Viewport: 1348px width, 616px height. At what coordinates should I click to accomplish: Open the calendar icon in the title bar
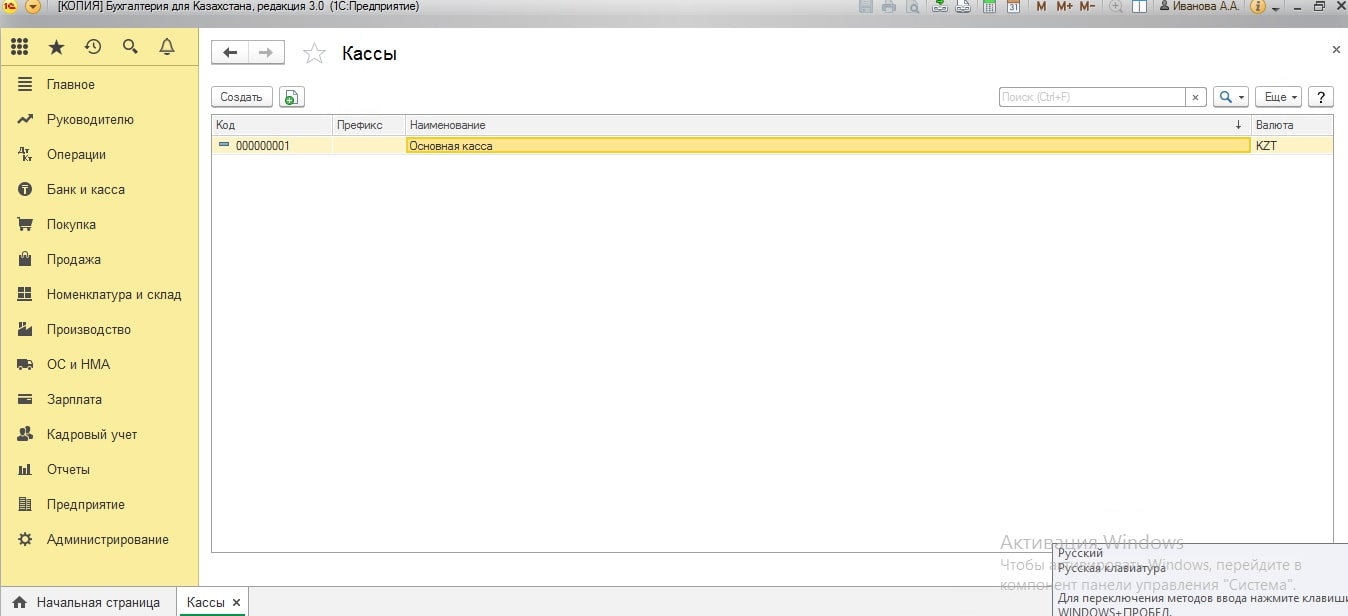click(1013, 7)
